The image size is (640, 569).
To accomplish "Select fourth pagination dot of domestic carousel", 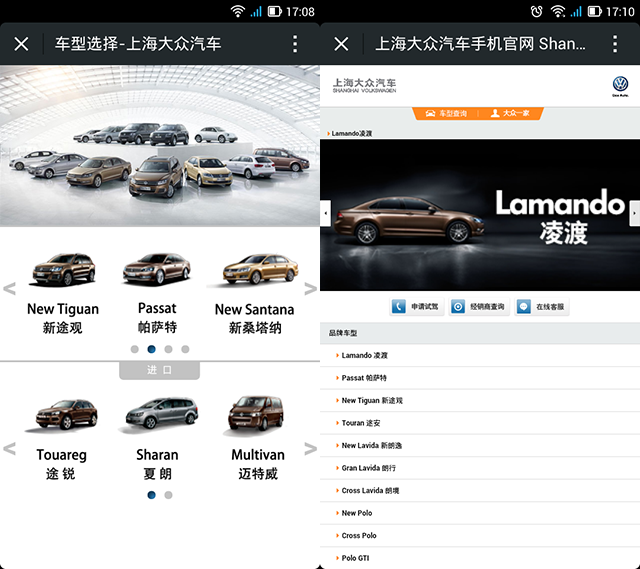I will tap(185, 349).
